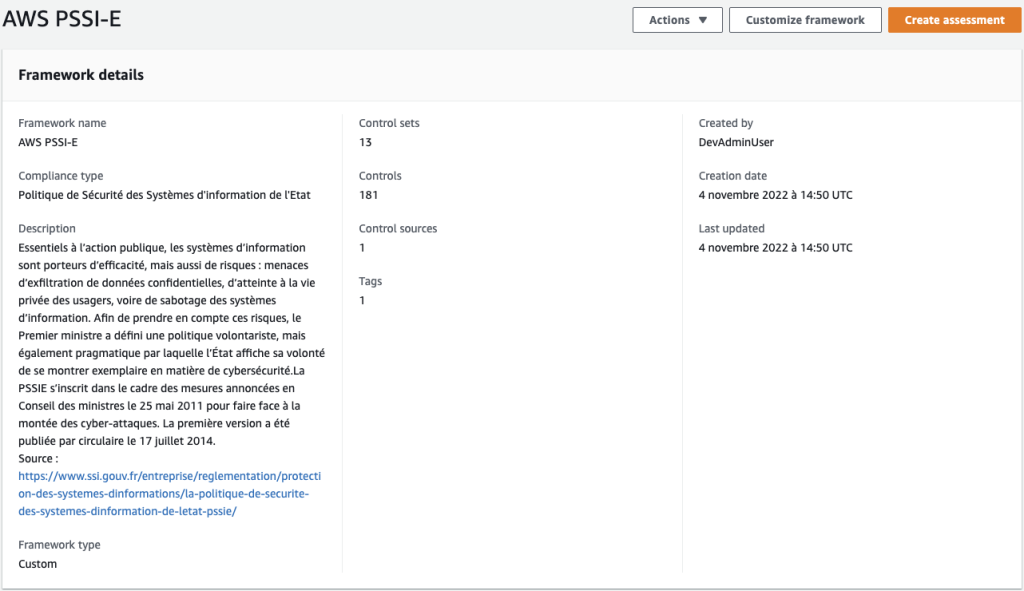This screenshot has width=1024, height=591.
Task: Click the Controls value 181
Action: [368, 195]
